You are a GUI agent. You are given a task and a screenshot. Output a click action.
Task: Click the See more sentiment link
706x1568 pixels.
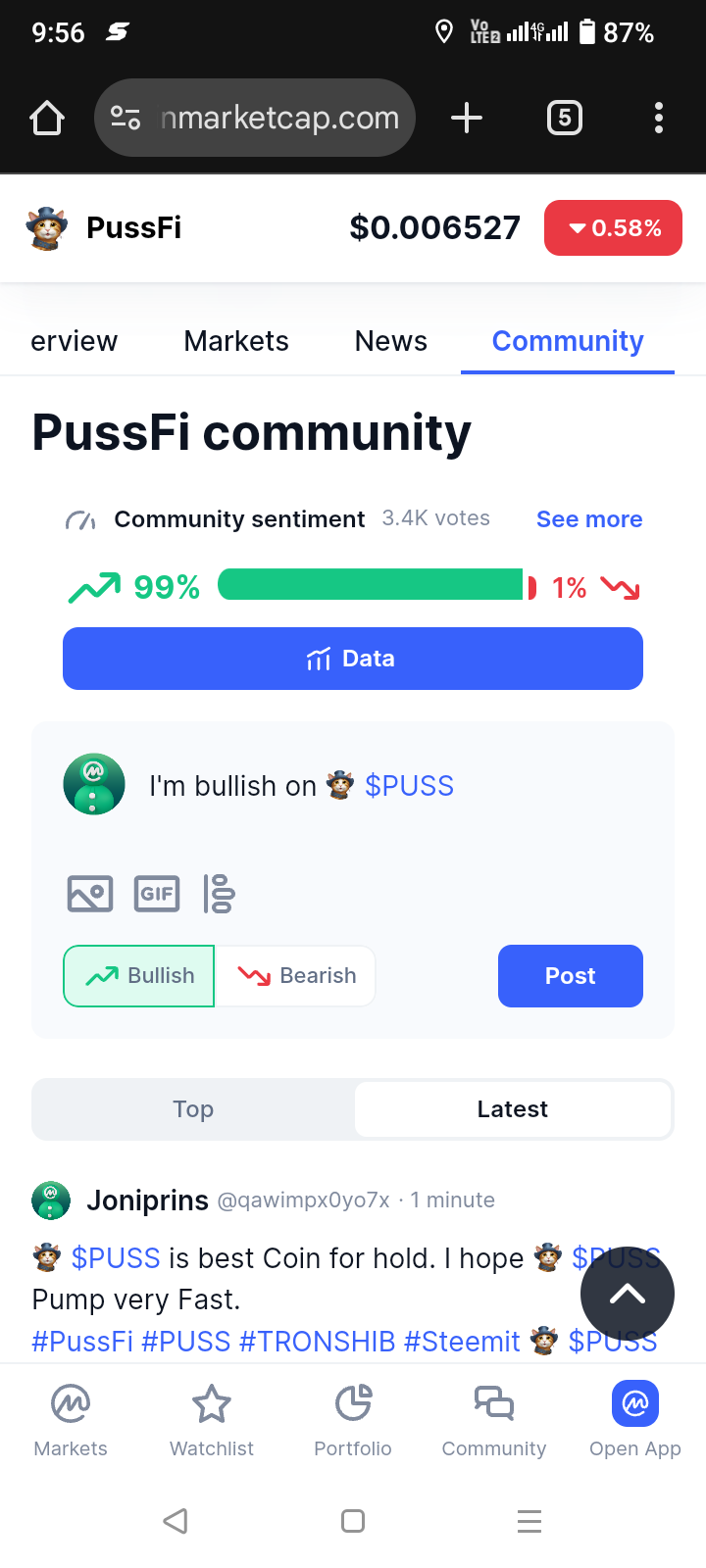[x=589, y=519]
